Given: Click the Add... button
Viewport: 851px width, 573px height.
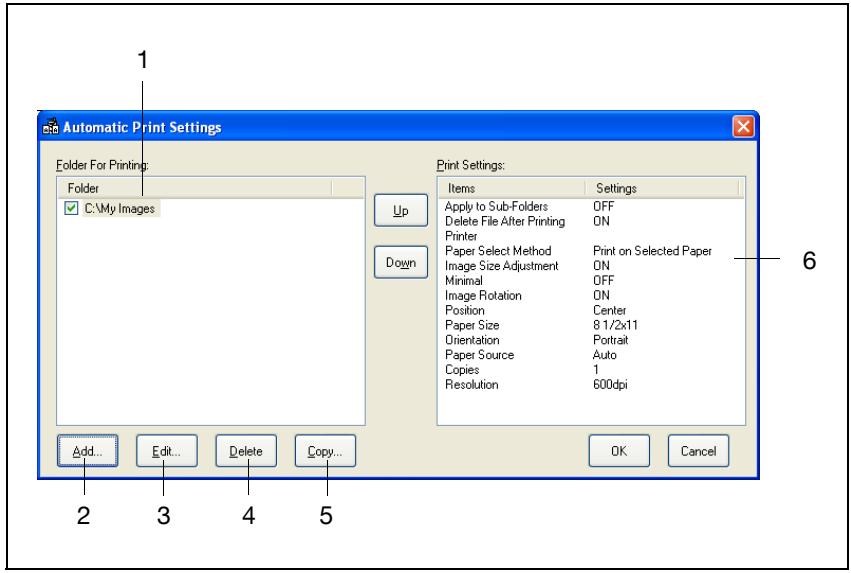Looking at the screenshot, I should [87, 451].
